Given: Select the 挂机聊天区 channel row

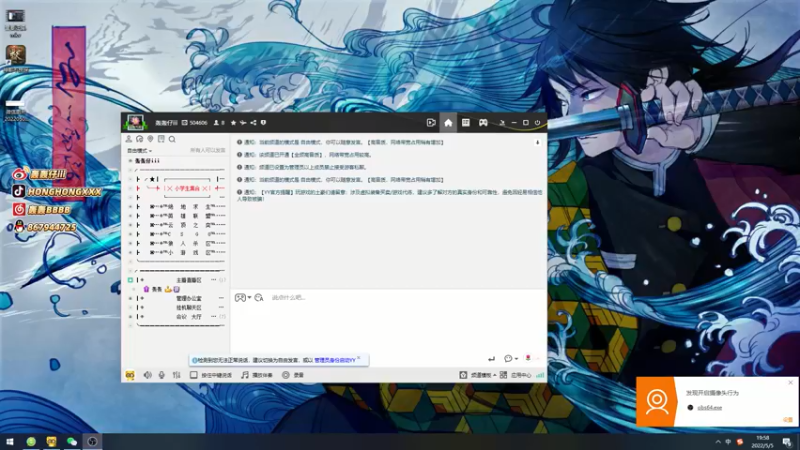Looking at the screenshot, I should pos(177,308).
